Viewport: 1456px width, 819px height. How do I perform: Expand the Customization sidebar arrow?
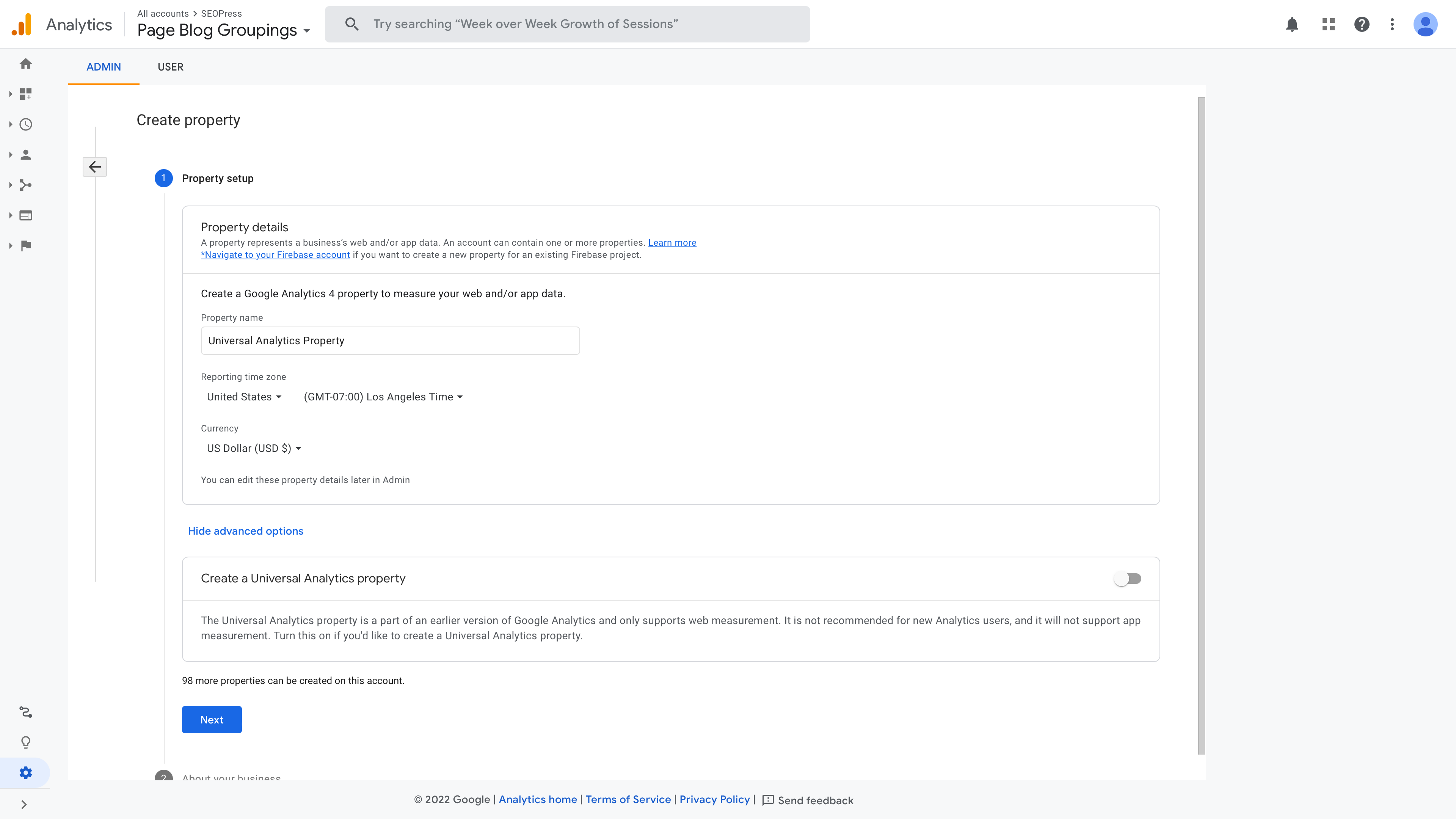click(10, 94)
